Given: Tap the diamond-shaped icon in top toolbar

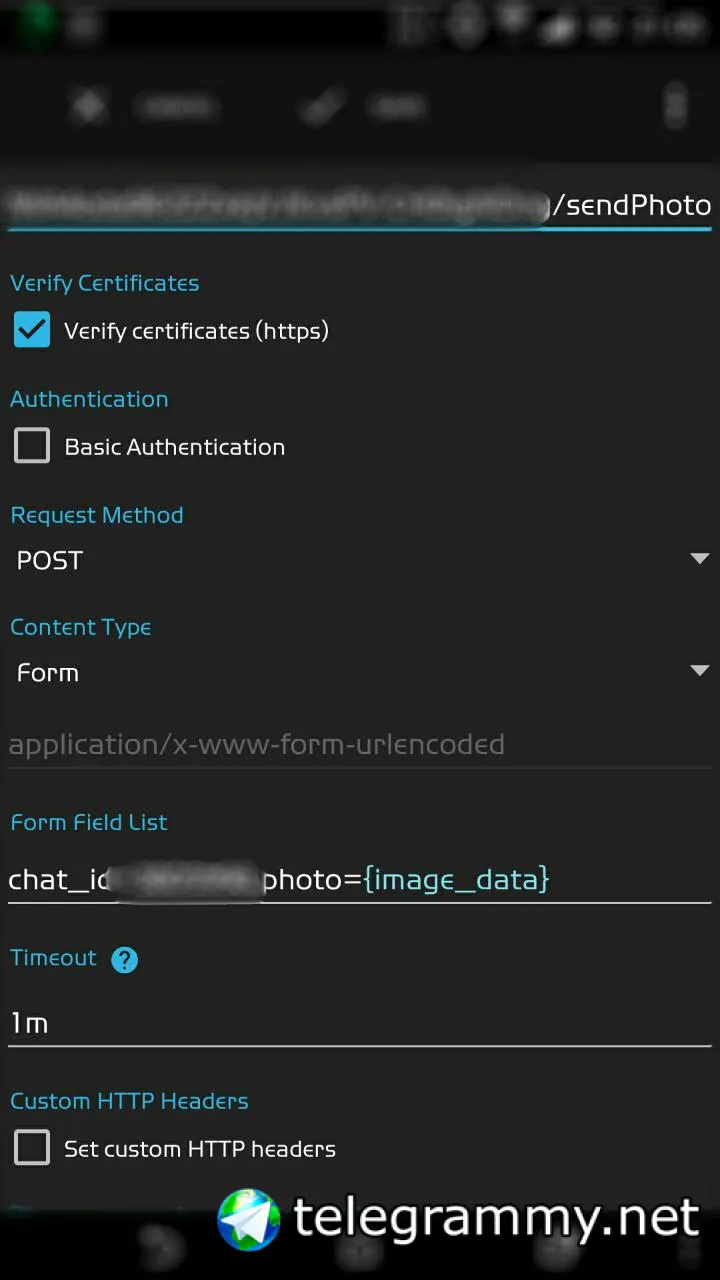Looking at the screenshot, I should tap(90, 106).
